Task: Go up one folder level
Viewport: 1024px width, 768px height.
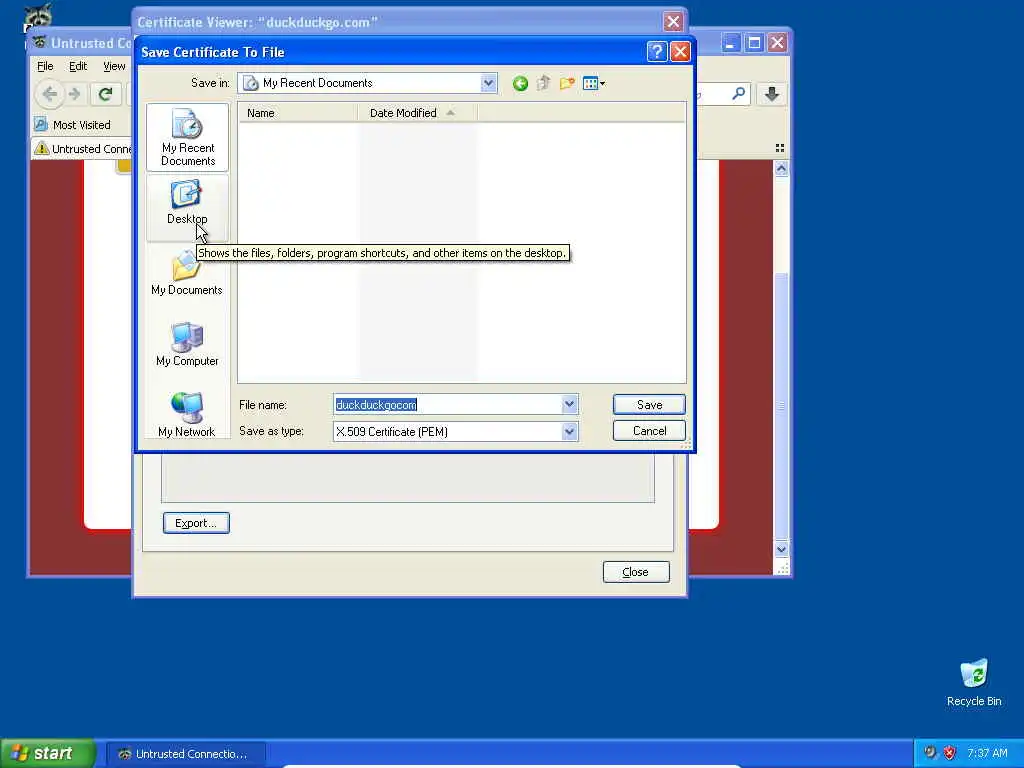Action: (x=543, y=83)
